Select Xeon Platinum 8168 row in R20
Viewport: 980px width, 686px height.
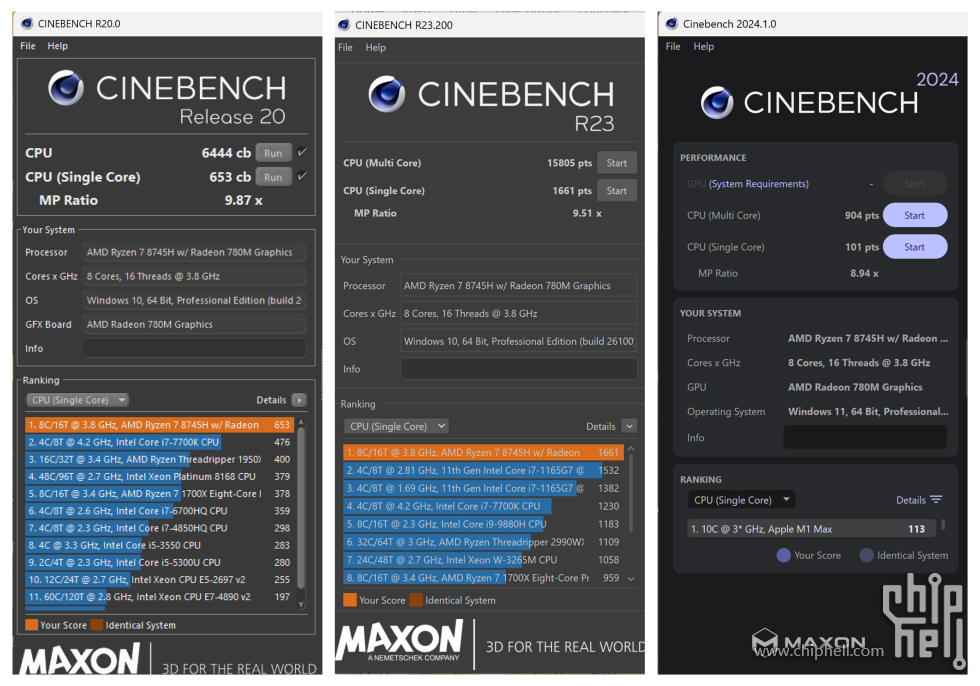[x=159, y=476]
